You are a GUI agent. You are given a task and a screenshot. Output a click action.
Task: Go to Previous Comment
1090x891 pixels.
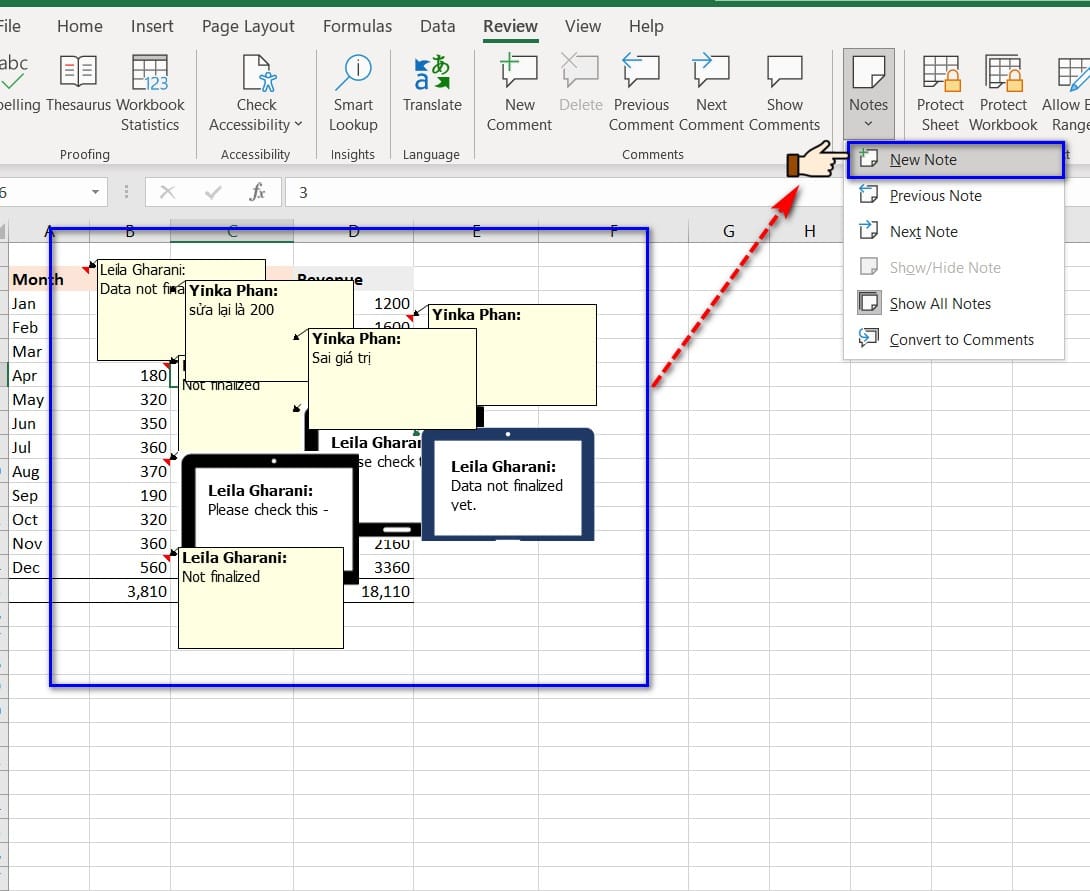click(x=641, y=93)
